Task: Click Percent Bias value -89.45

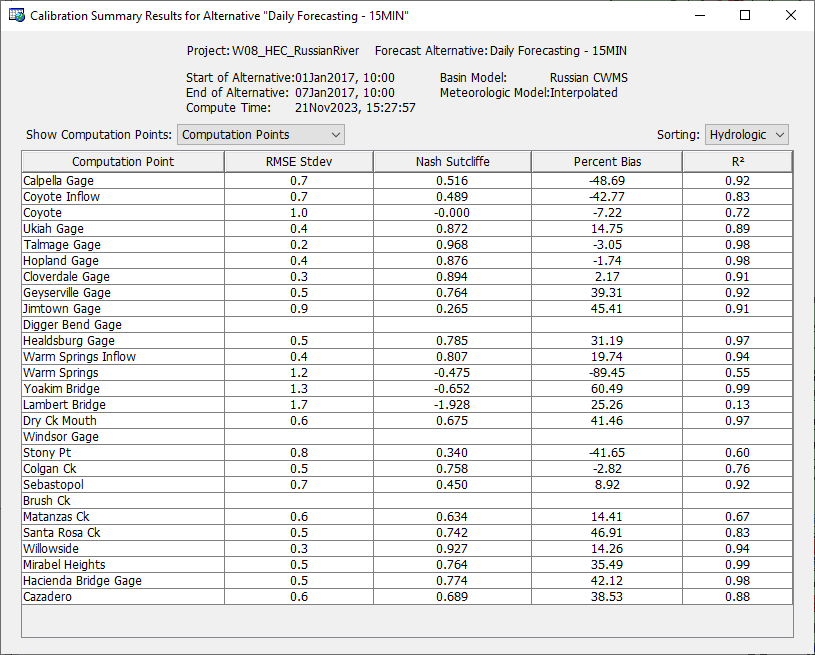Action: [x=607, y=373]
